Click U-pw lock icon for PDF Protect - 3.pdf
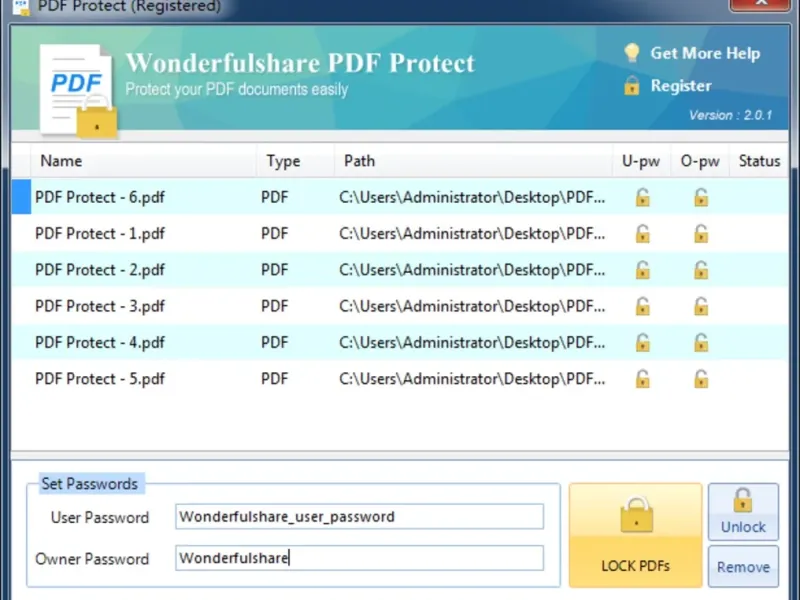Viewport: 800px width, 600px height. (x=642, y=306)
